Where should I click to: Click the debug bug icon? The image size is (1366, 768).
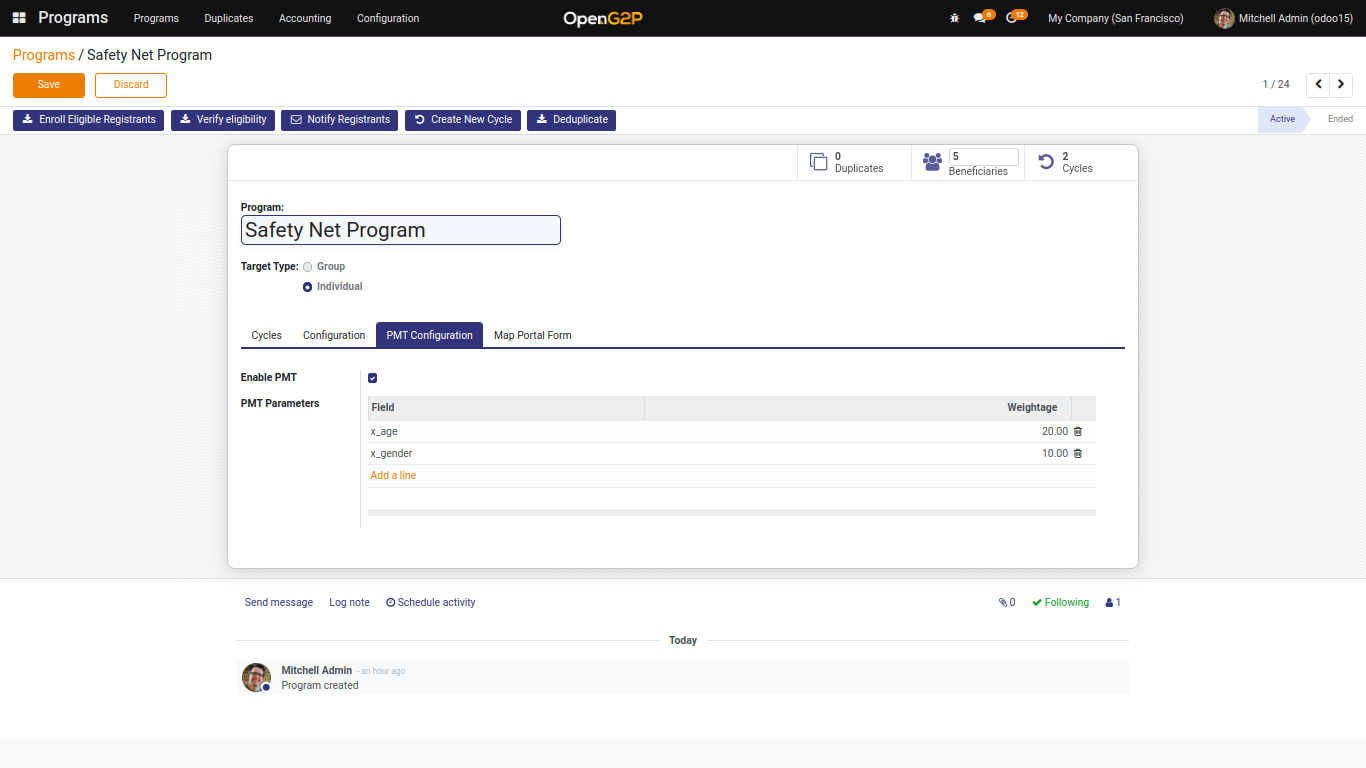[954, 18]
